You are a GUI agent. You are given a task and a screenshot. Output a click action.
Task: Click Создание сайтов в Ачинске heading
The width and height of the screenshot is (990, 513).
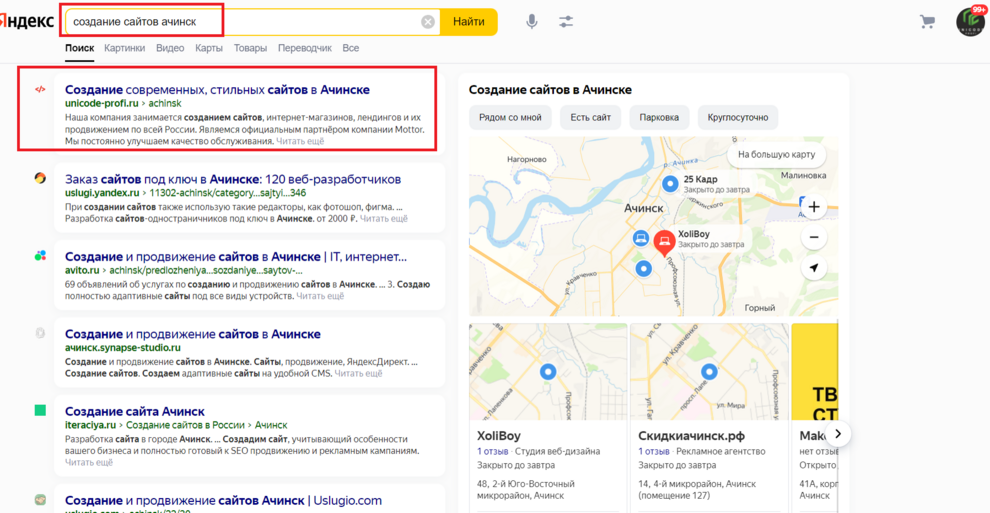point(550,90)
